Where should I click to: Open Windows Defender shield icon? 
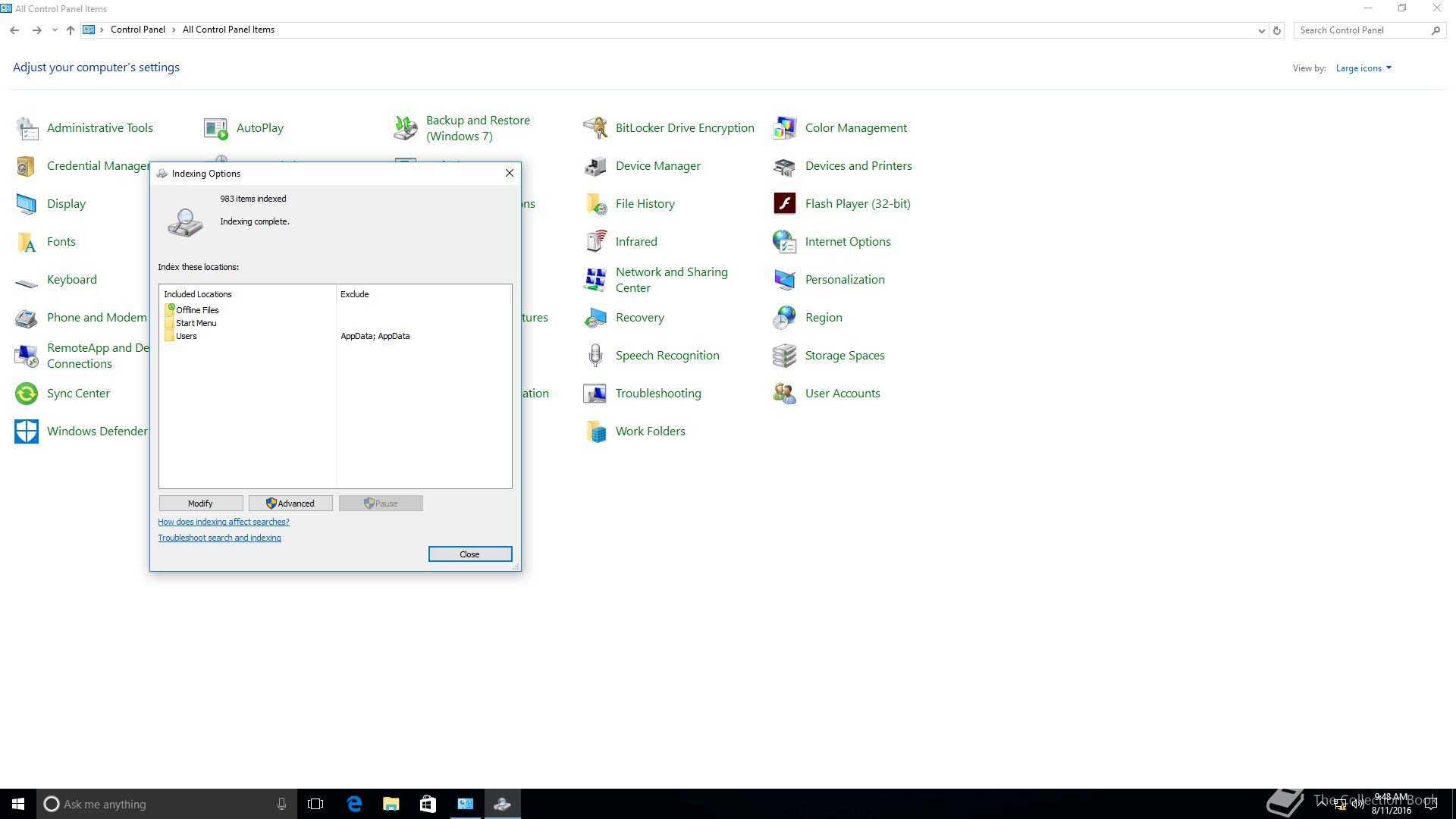click(x=27, y=431)
